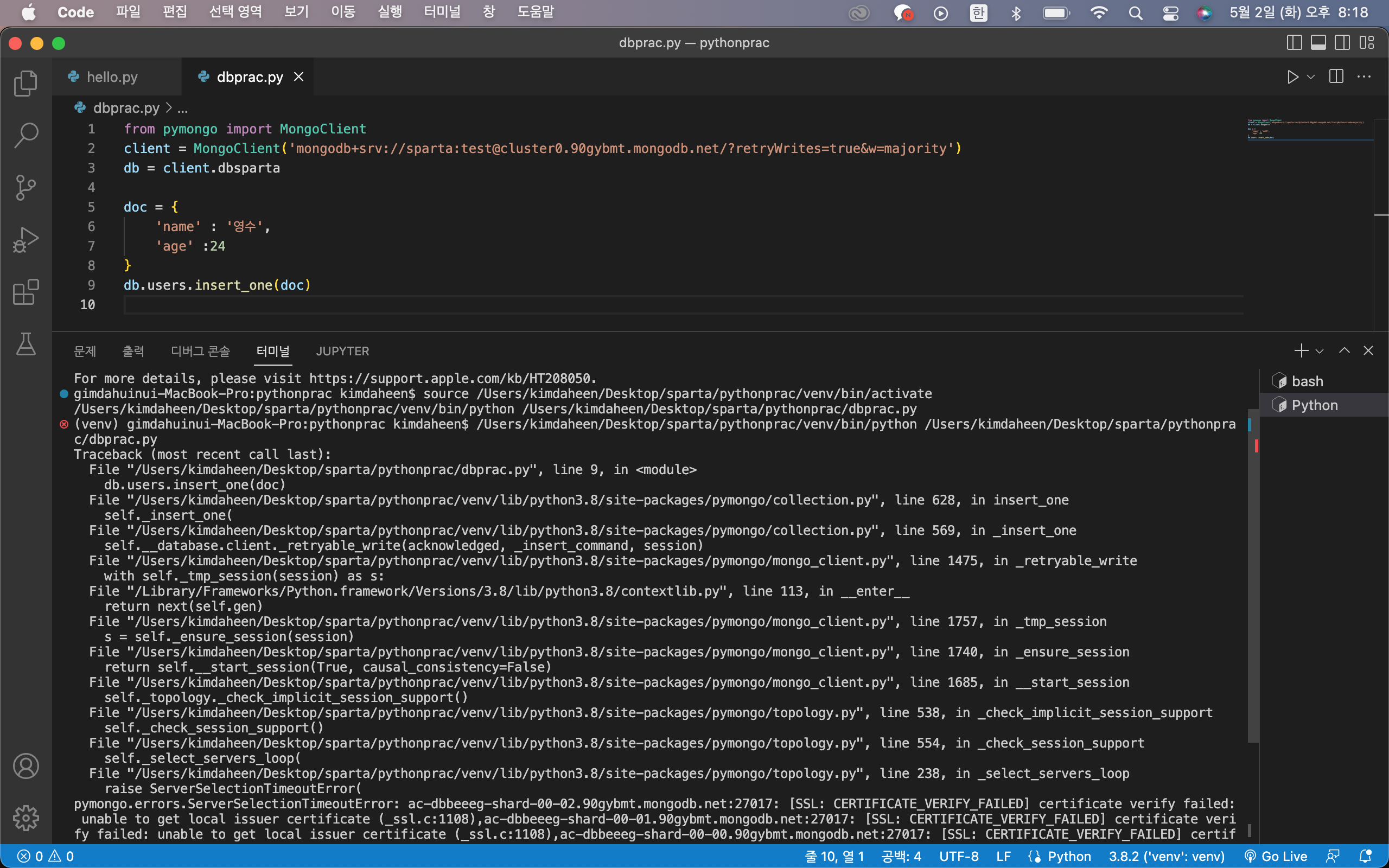Screen dimensions: 1389x868
Task: Open Siri from menu bar
Action: tap(1204, 12)
